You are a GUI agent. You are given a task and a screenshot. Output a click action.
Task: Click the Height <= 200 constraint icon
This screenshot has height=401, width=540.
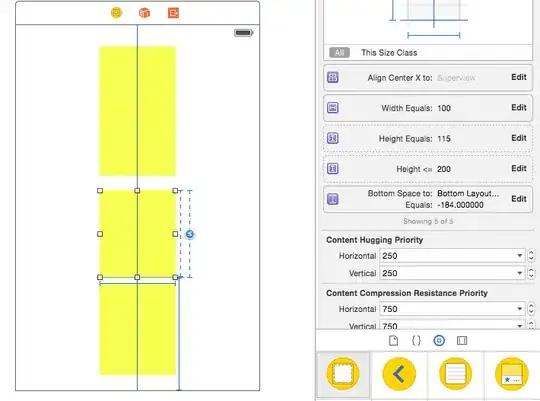click(333, 168)
